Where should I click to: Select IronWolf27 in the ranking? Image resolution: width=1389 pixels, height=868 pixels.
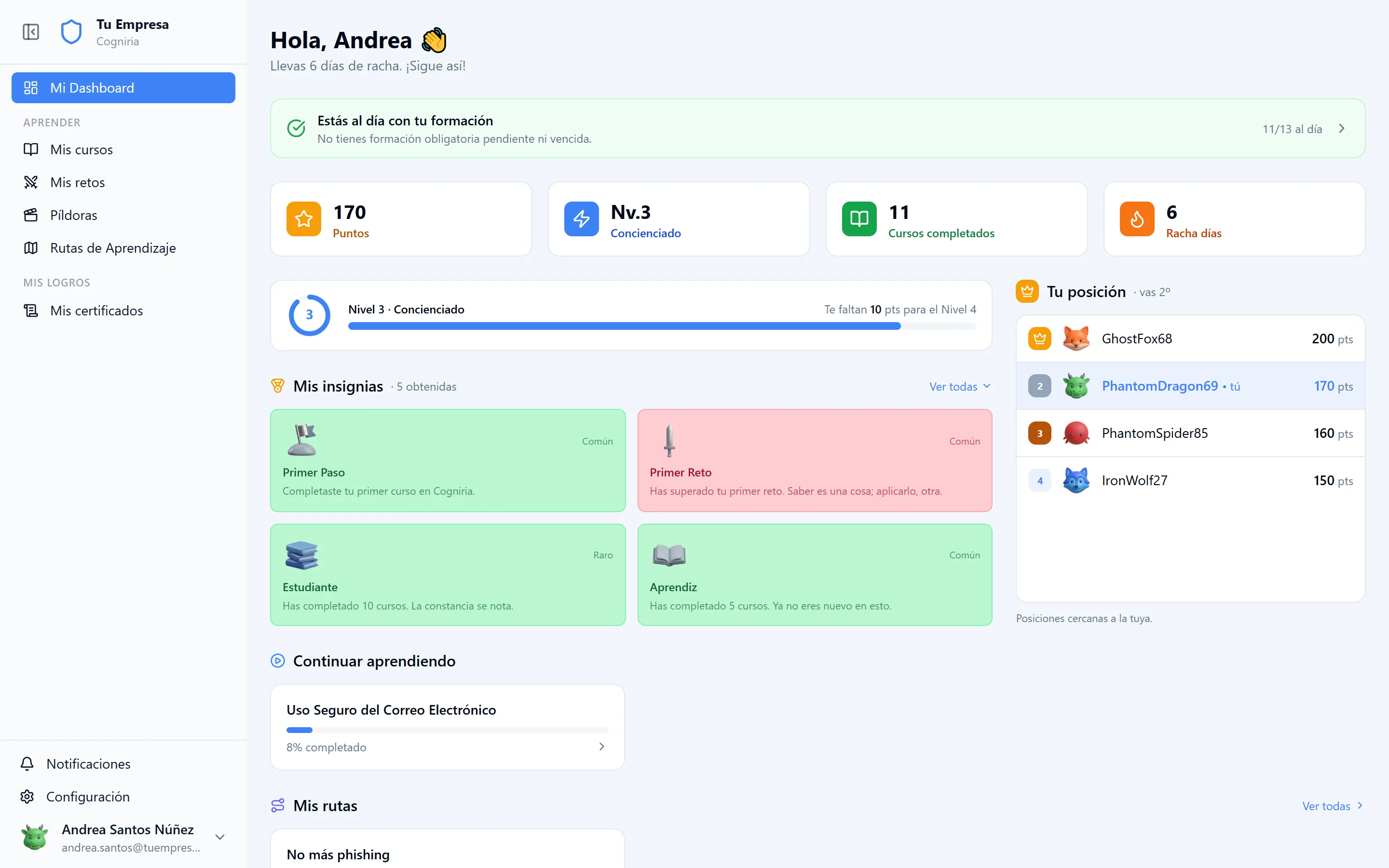coord(1190,480)
